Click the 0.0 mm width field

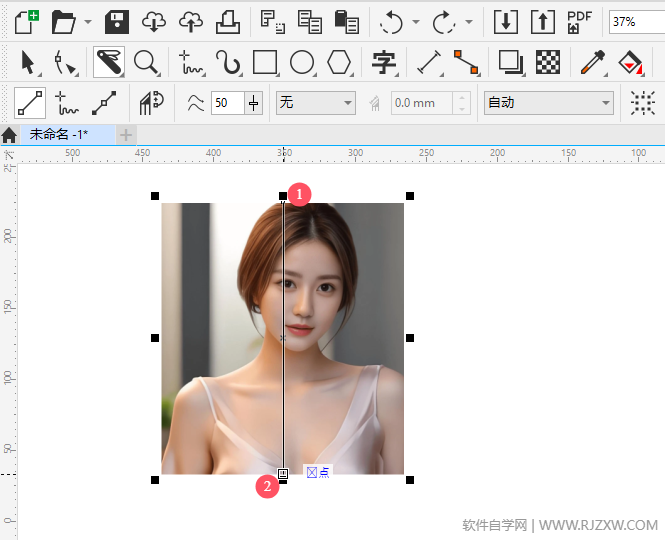tap(422, 103)
